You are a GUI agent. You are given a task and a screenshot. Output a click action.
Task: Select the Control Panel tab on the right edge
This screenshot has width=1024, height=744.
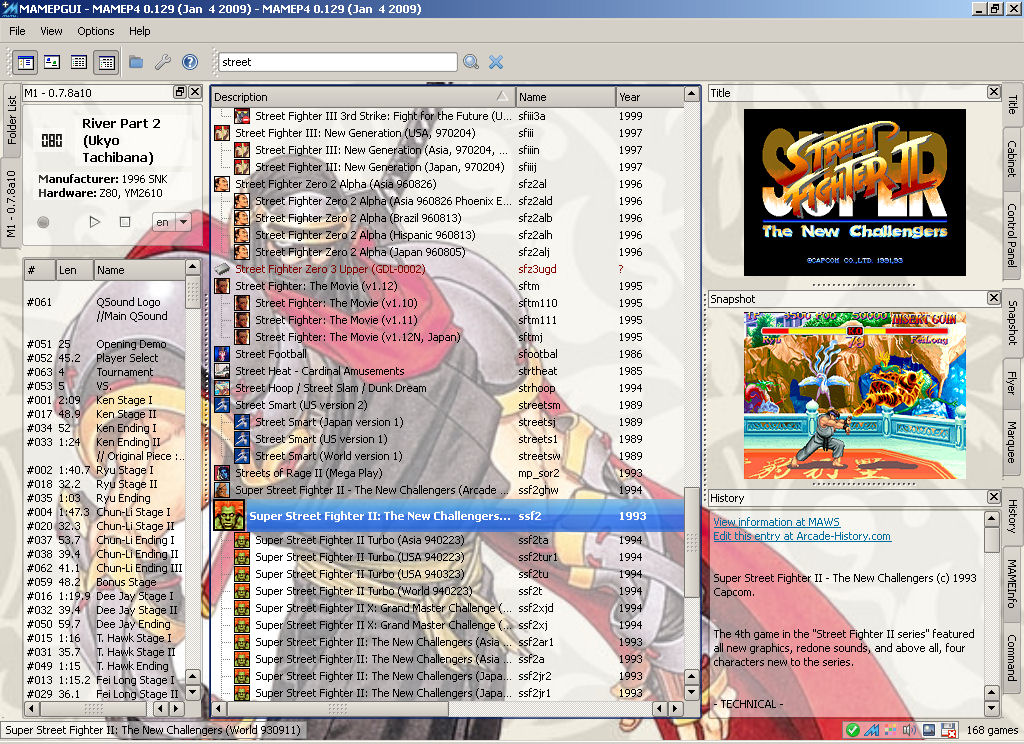(x=1012, y=236)
